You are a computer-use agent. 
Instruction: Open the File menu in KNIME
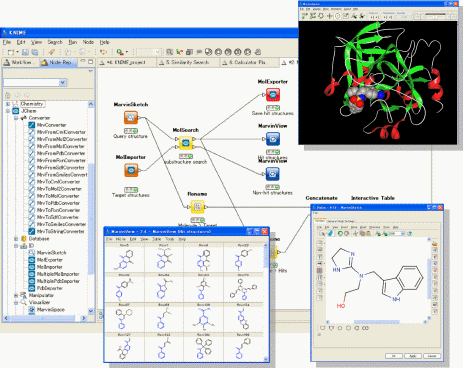[7, 42]
